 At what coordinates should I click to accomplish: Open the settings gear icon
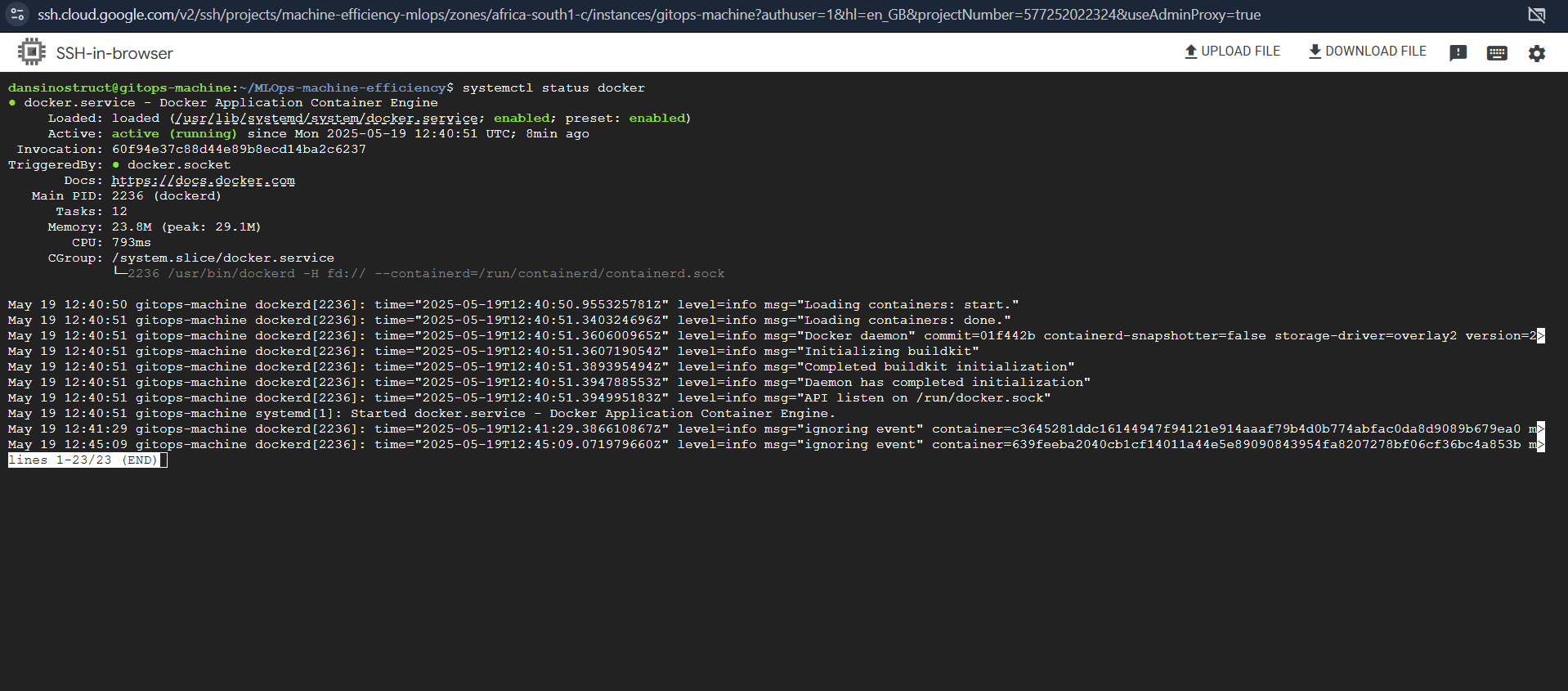tap(1537, 53)
